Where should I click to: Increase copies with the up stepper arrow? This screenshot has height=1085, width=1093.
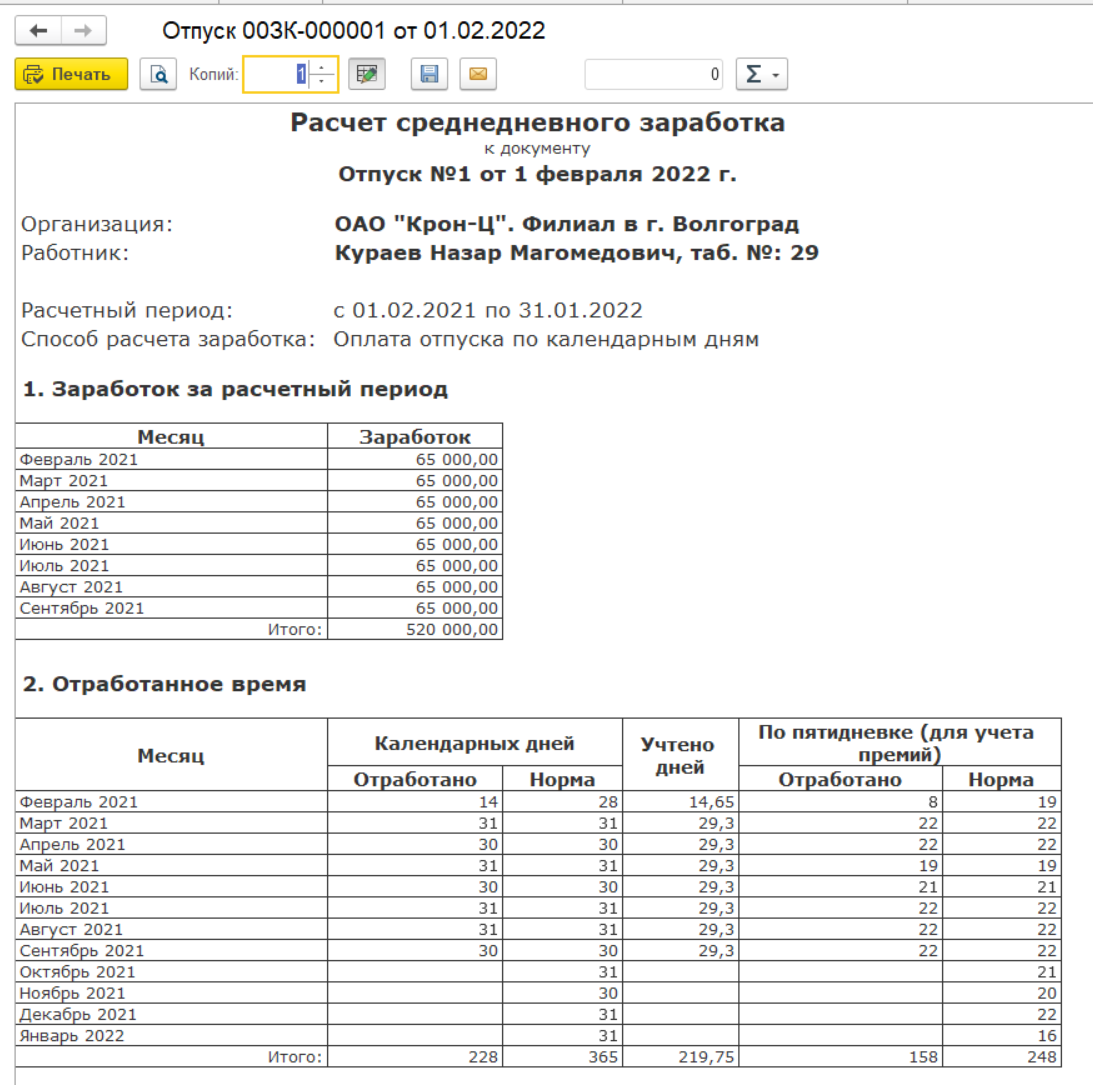pos(319,68)
